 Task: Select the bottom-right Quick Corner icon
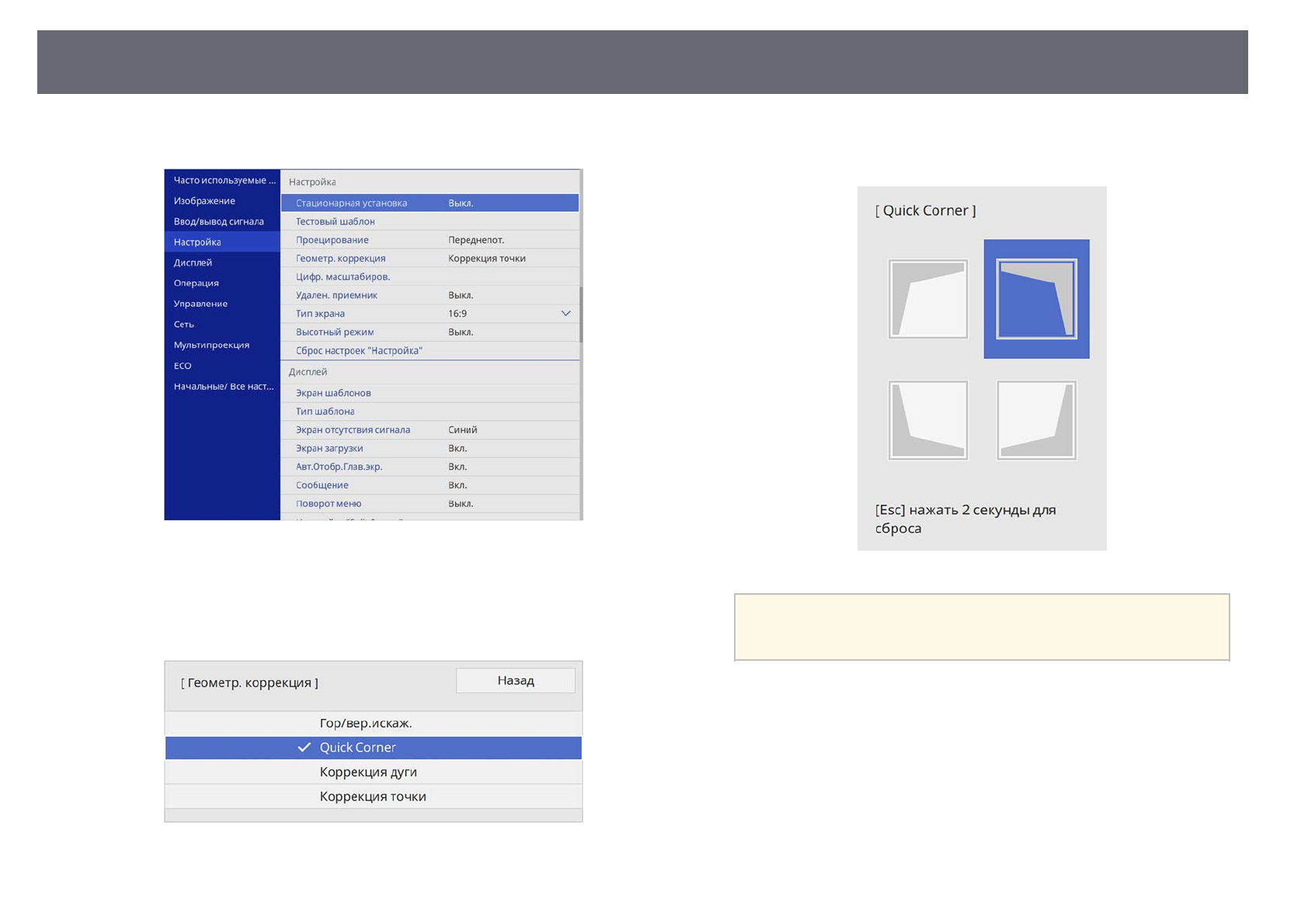pos(1036,420)
